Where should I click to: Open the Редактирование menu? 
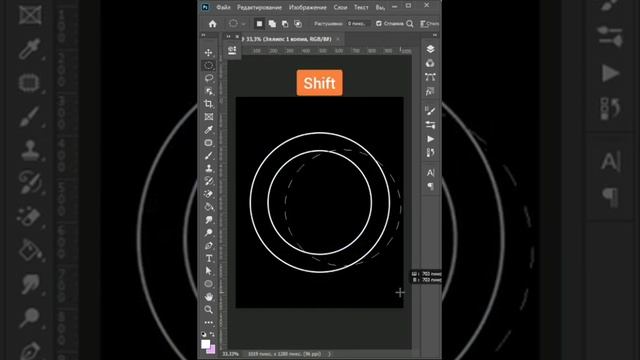259,7
